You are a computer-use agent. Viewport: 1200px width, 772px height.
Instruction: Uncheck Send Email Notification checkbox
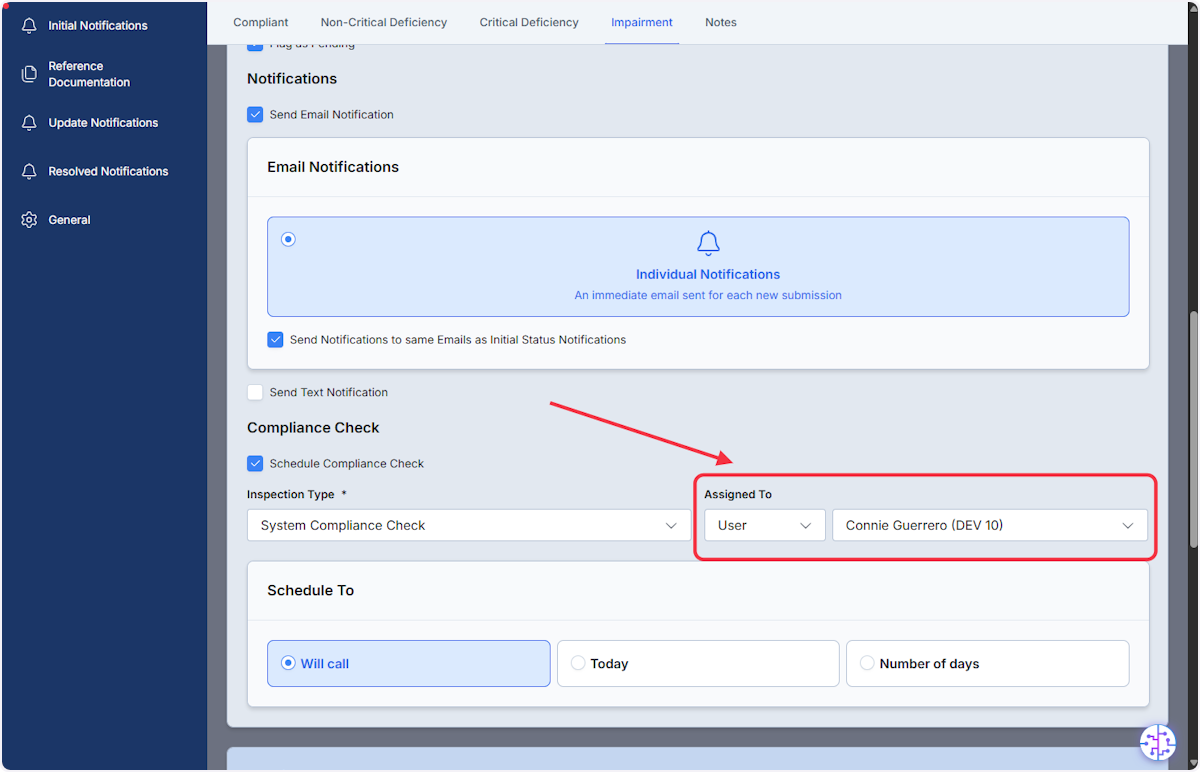tap(255, 115)
